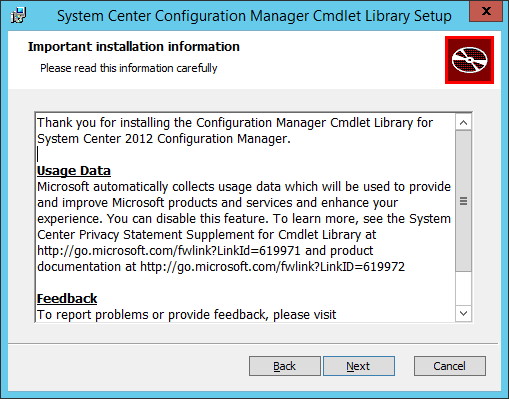This screenshot has height=399, width=509.
Task: Proceed with the Next button
Action: (359, 366)
